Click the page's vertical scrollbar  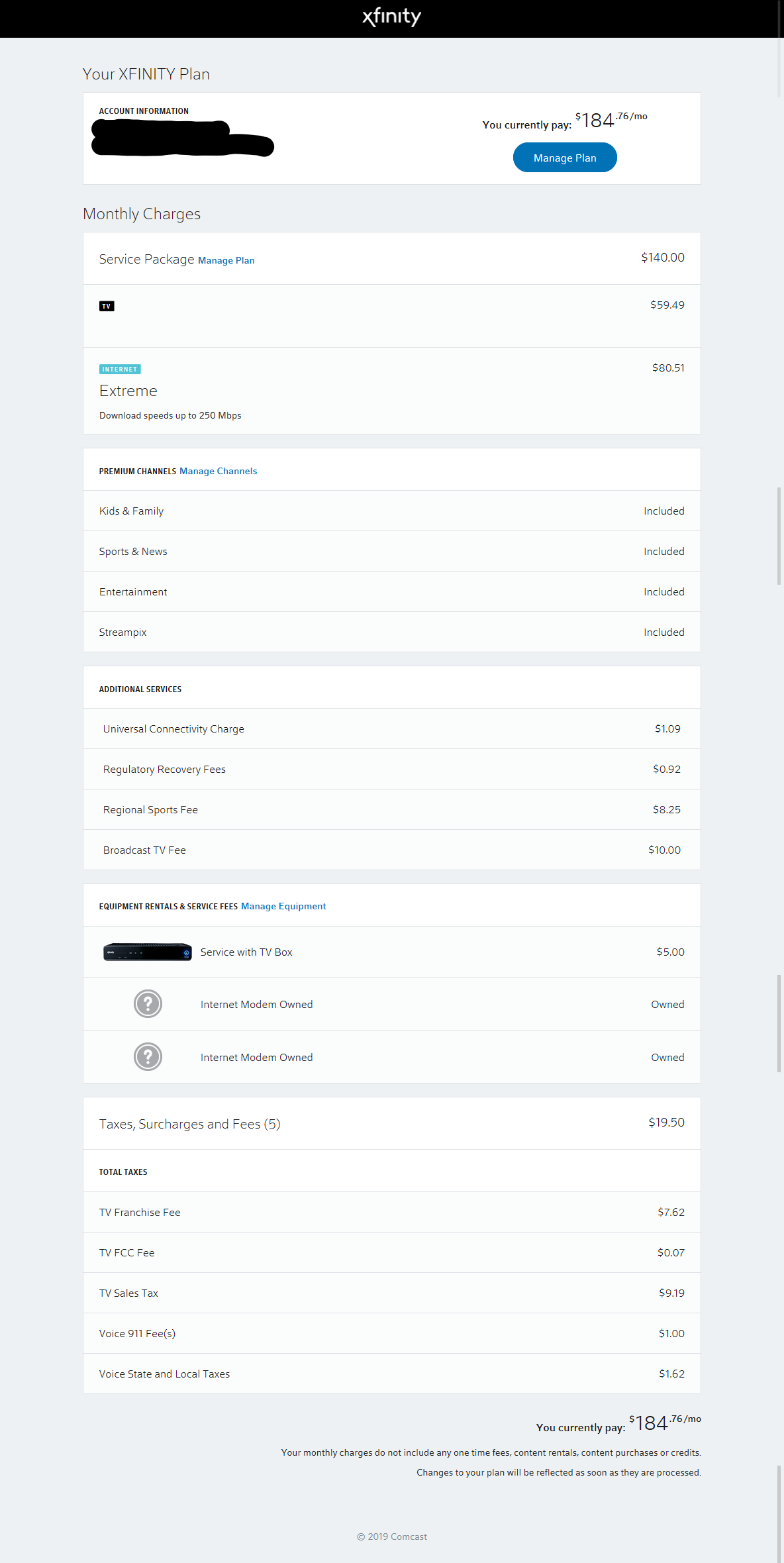(x=779, y=530)
